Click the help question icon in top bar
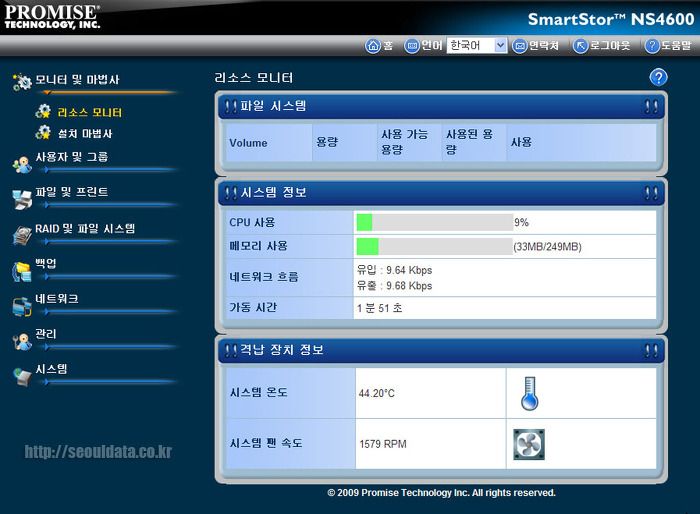Viewport: 700px width, 514px height. tap(652, 46)
